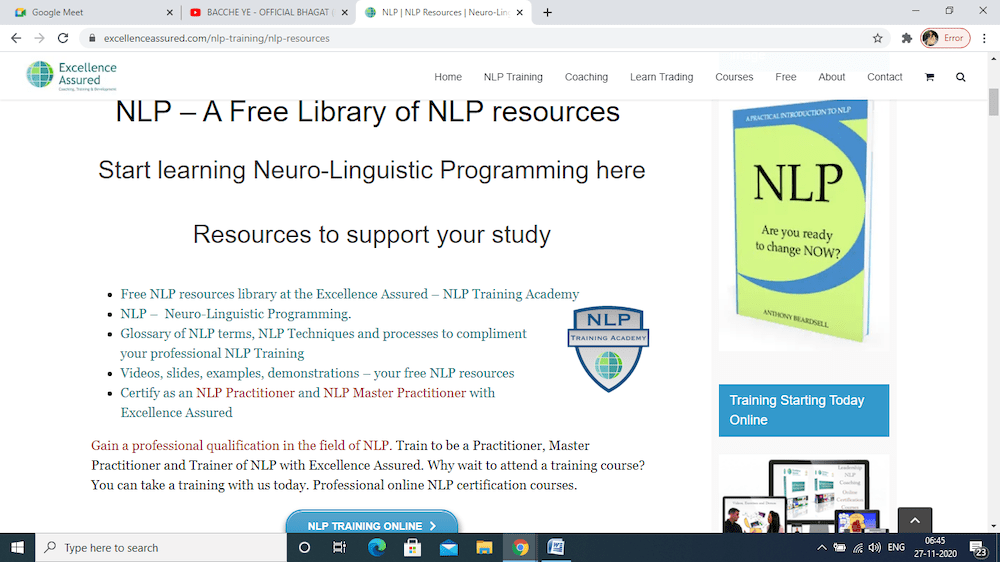1000x562 pixels.
Task: Open the Coaching menu
Action: point(586,77)
